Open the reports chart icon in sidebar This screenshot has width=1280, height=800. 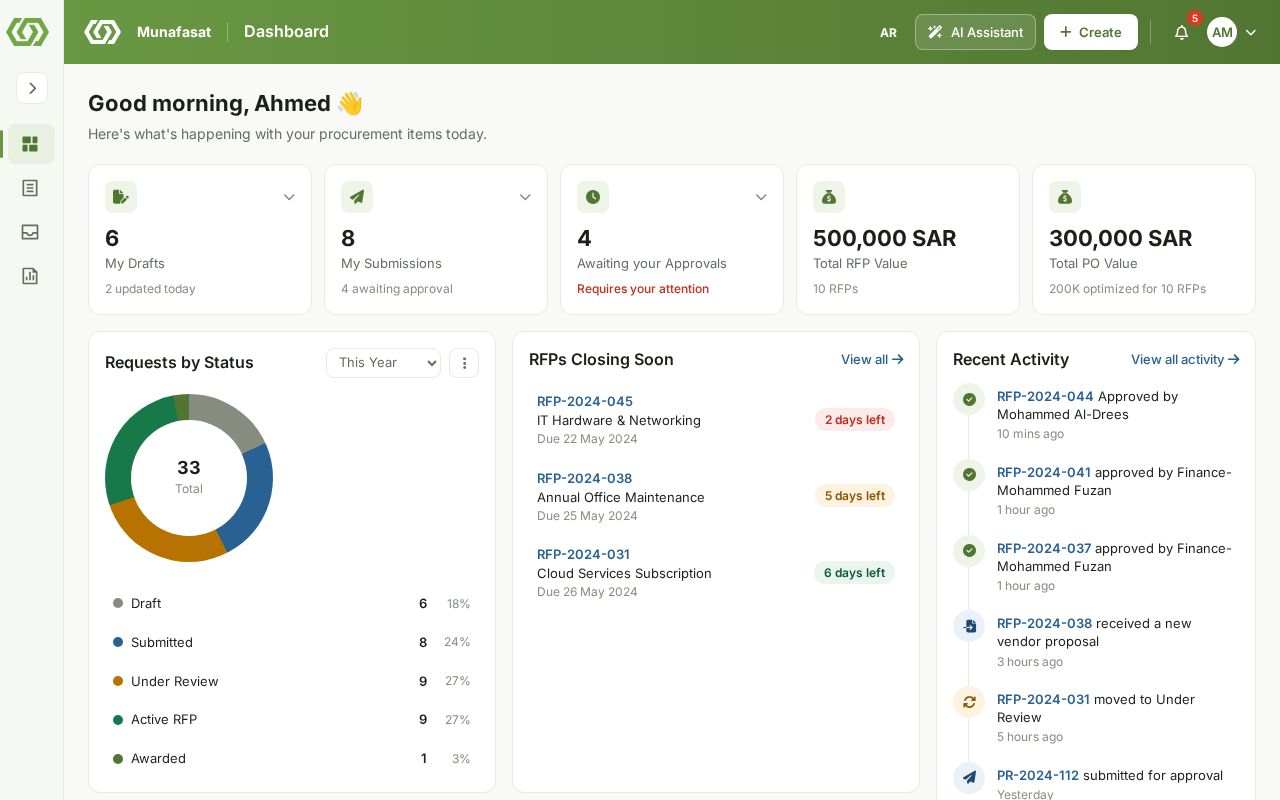point(30,276)
